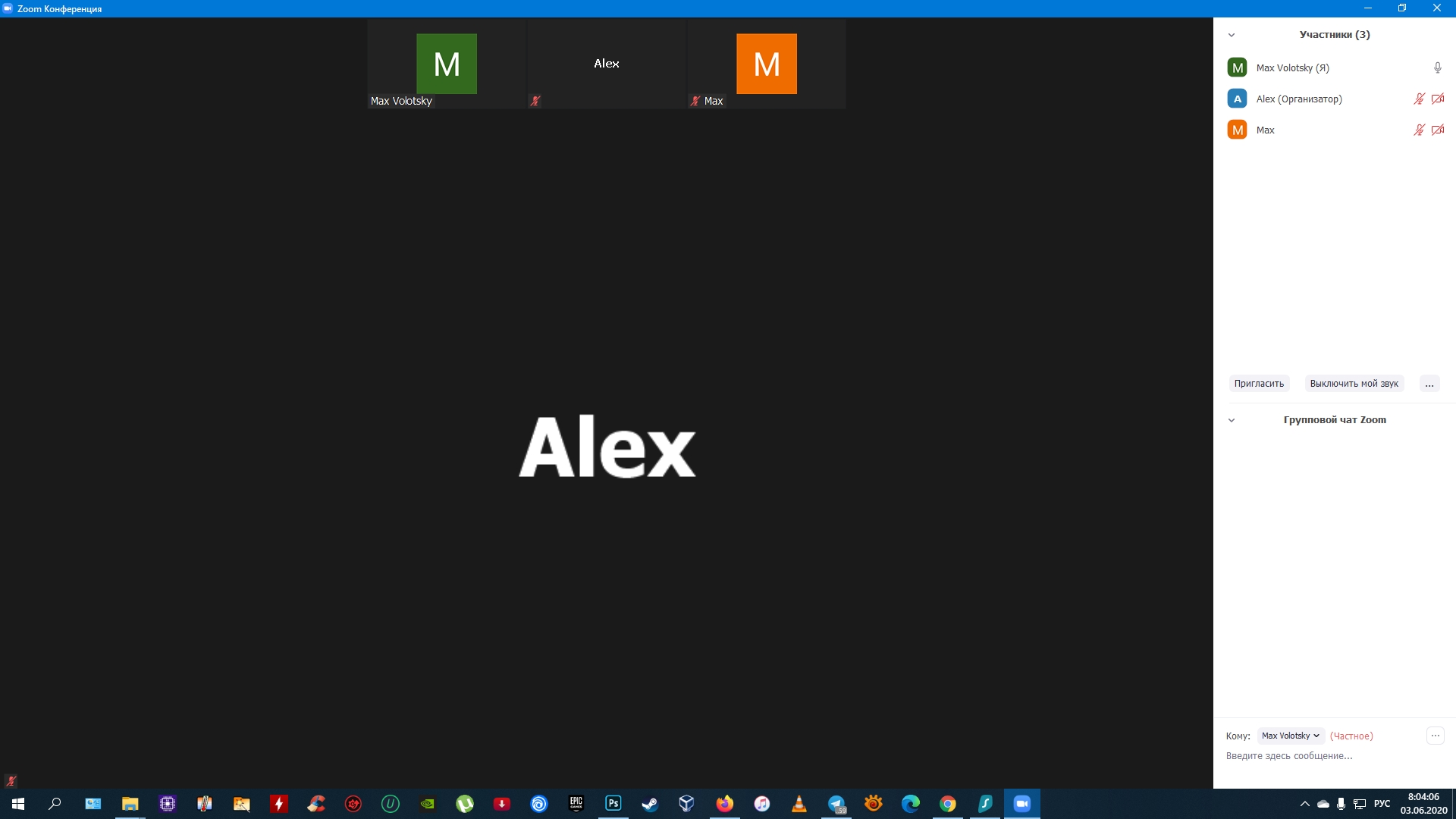This screenshot has width=1456, height=819.
Task: Click the Групповой чат Zoom title
Action: pos(1335,420)
